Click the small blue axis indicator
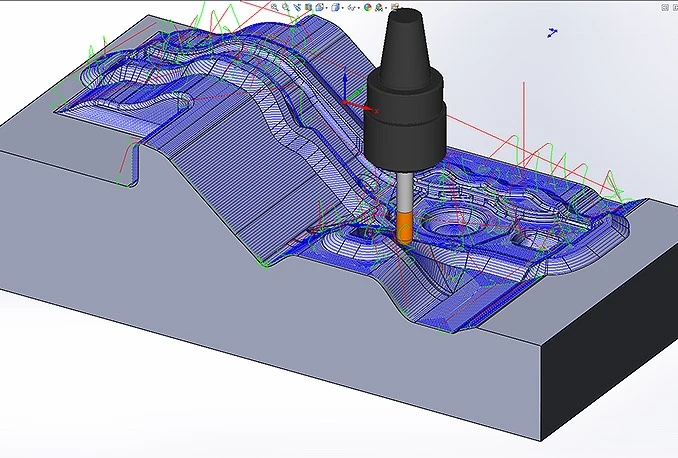 tap(552, 32)
